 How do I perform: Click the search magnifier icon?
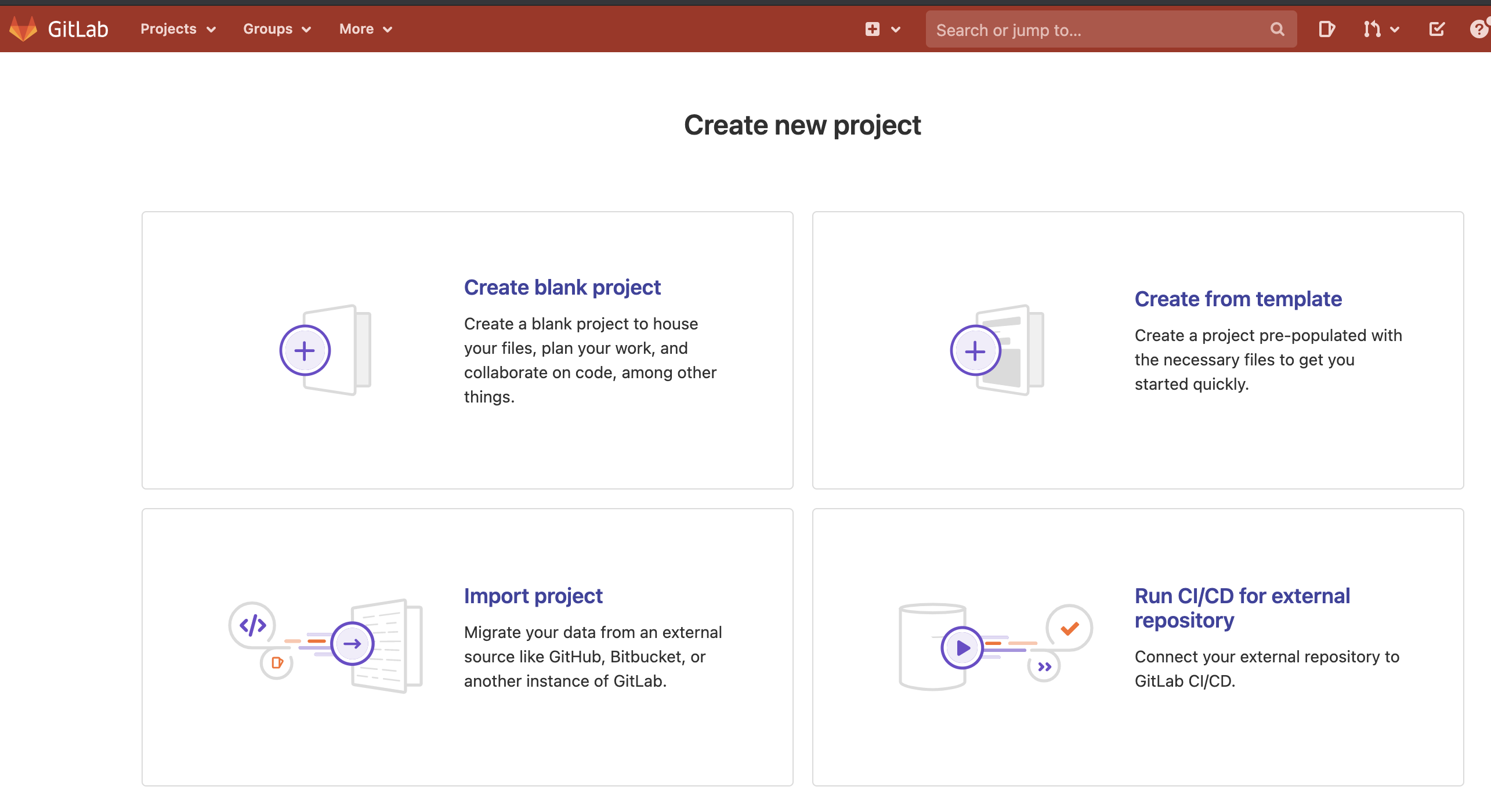coord(1277,29)
